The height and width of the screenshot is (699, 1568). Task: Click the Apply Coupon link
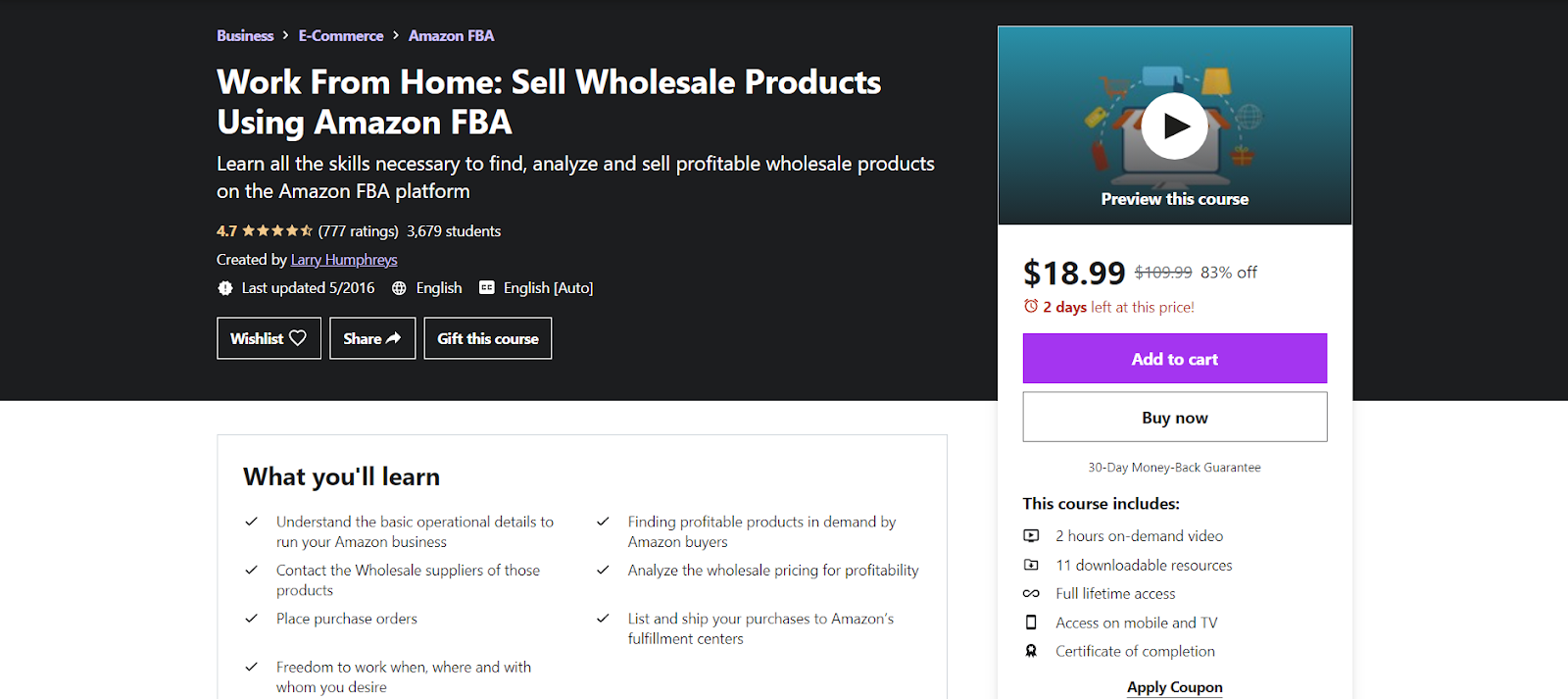pos(1174,687)
